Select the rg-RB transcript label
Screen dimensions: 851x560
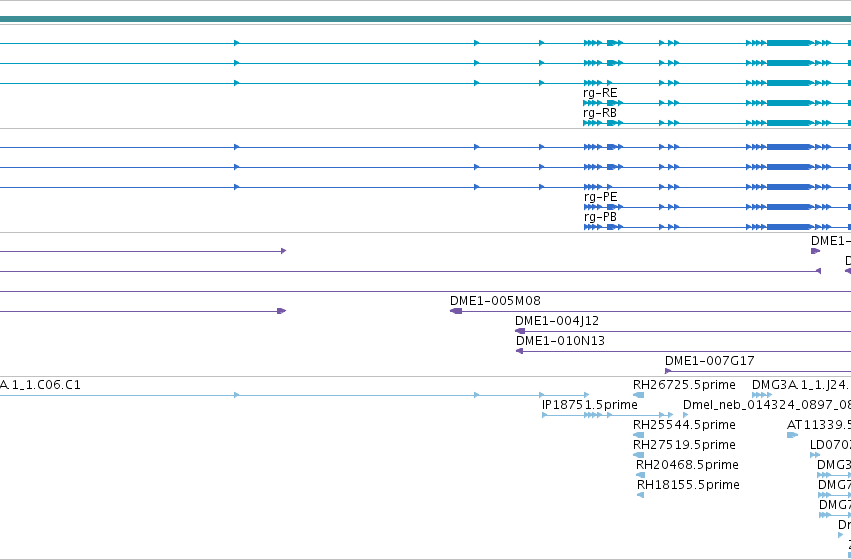(x=600, y=113)
